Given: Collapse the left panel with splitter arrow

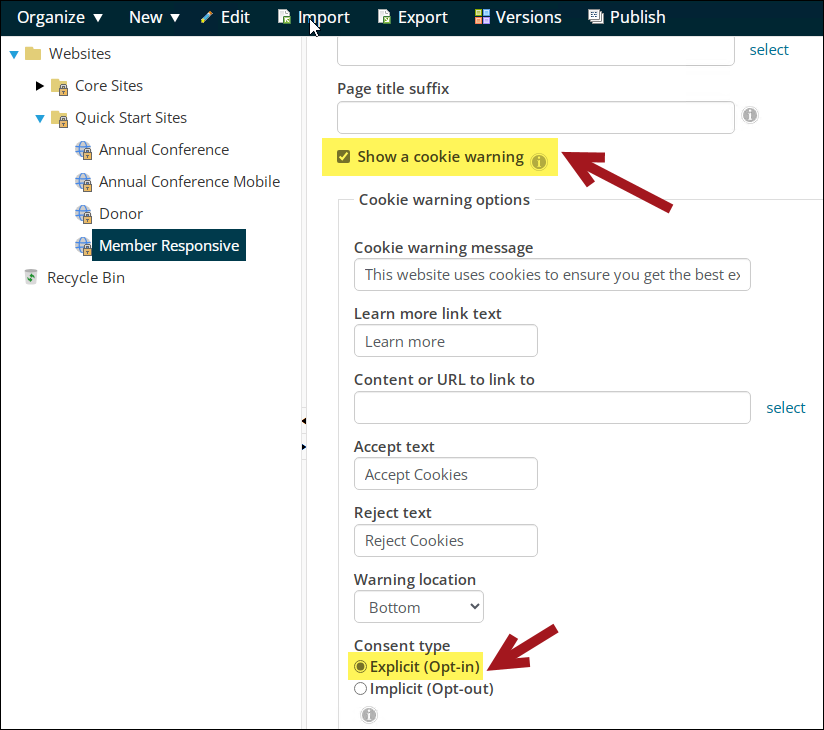Looking at the screenshot, I should coord(304,421).
